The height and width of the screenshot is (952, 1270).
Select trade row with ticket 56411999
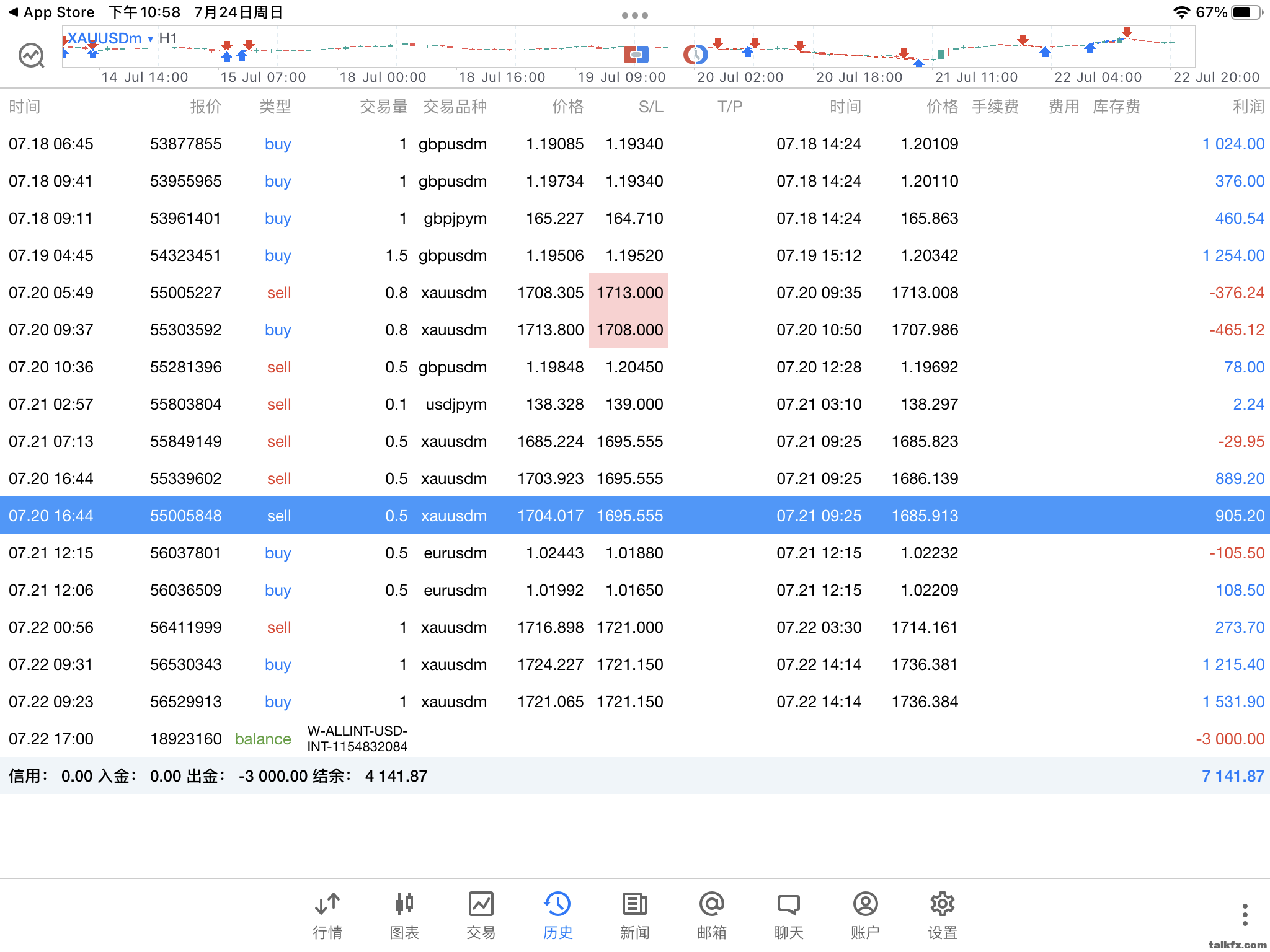pyautogui.click(x=635, y=627)
